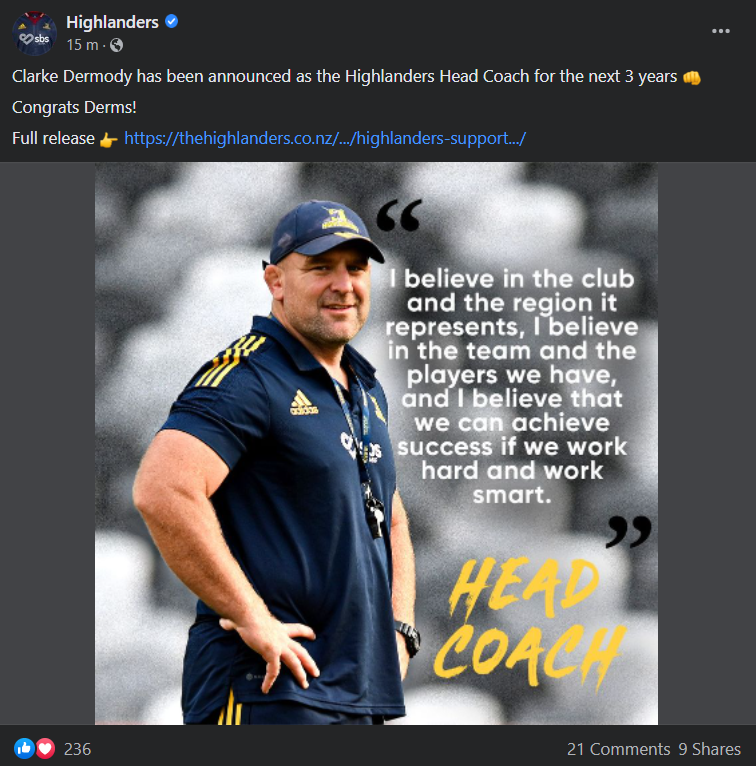Image resolution: width=756 pixels, height=766 pixels.
Task: Click the "Congrats Derms!" post text
Action: pyautogui.click(x=74, y=107)
